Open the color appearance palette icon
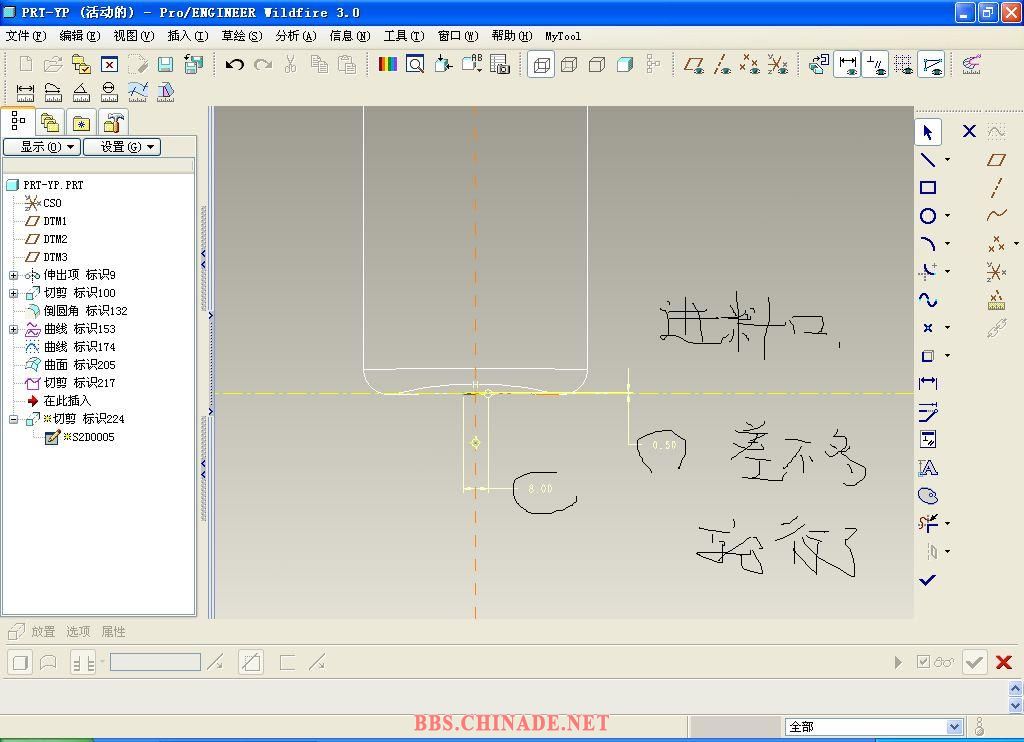The height and width of the screenshot is (742, 1024). (x=388, y=65)
